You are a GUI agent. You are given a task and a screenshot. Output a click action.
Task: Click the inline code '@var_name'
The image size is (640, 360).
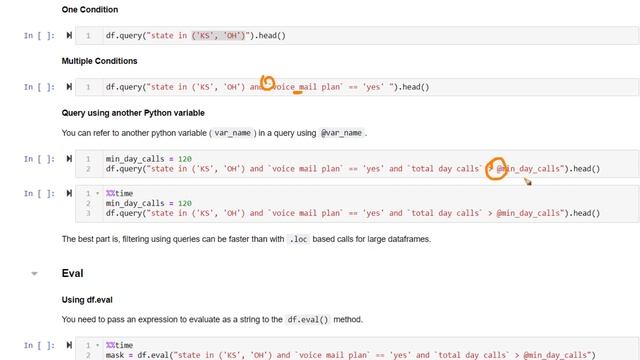coord(341,133)
